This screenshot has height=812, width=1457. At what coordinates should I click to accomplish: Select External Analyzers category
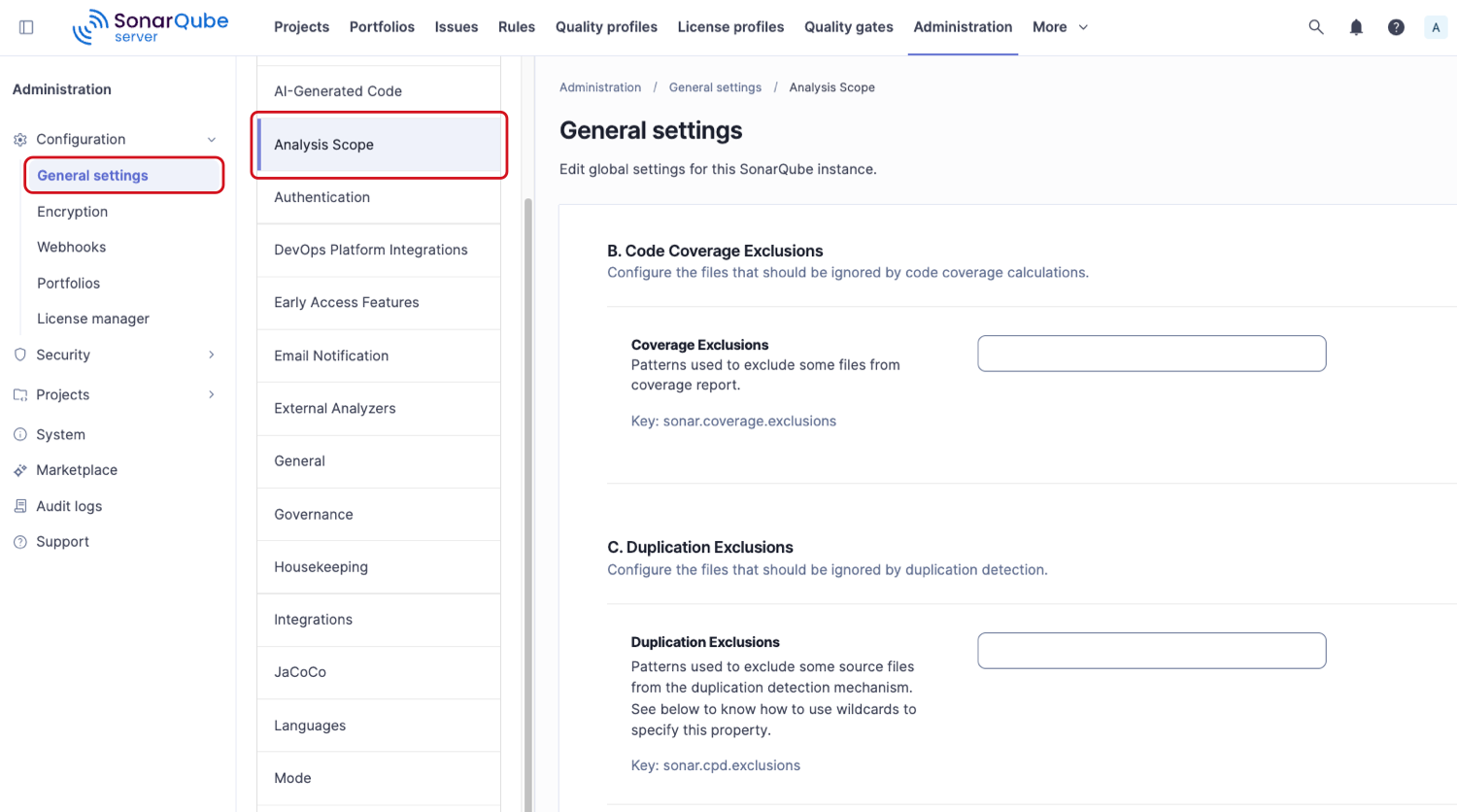click(379, 408)
